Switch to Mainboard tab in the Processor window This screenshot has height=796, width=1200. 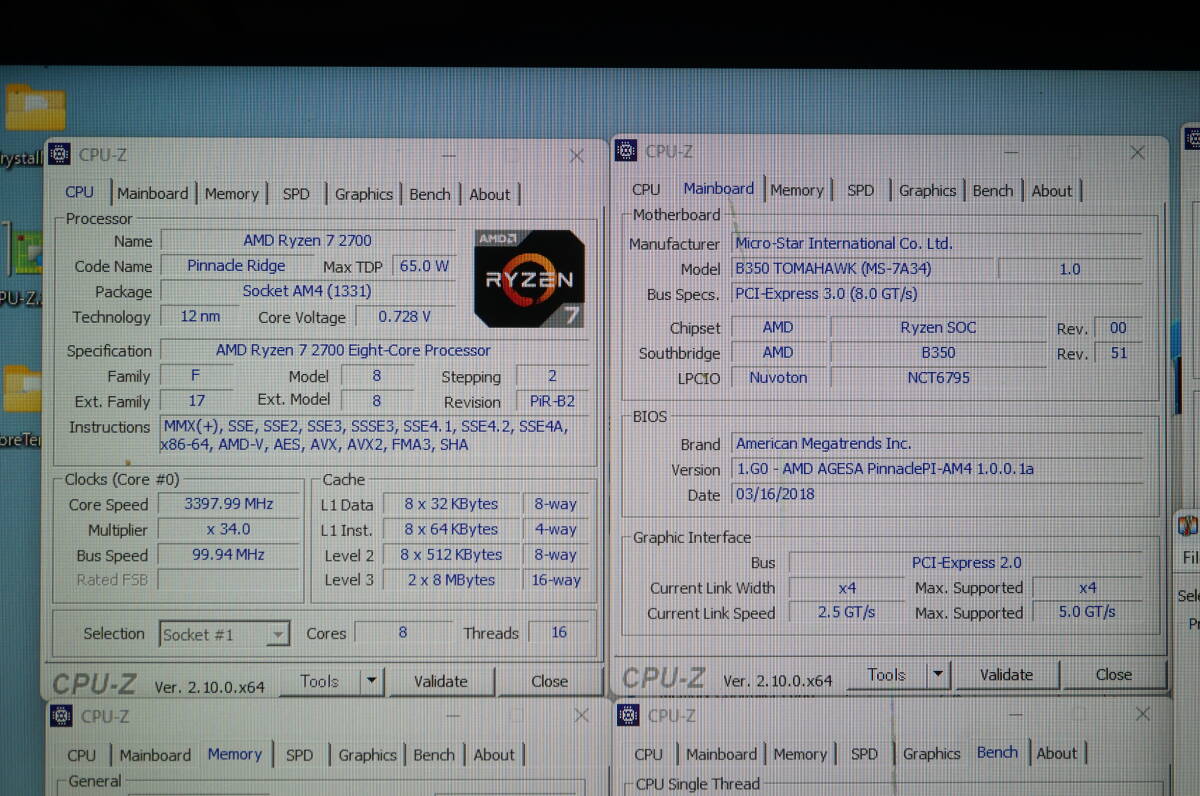152,193
